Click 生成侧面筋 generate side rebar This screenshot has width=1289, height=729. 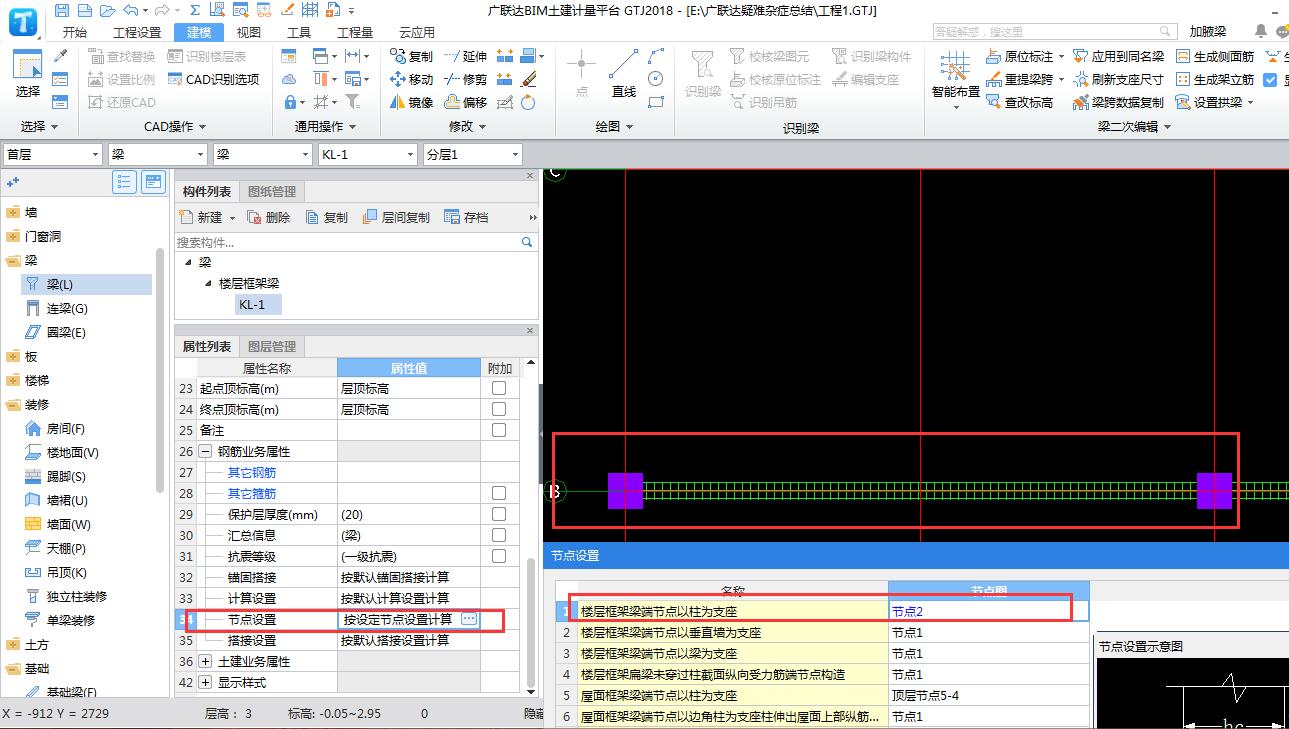click(x=1214, y=57)
